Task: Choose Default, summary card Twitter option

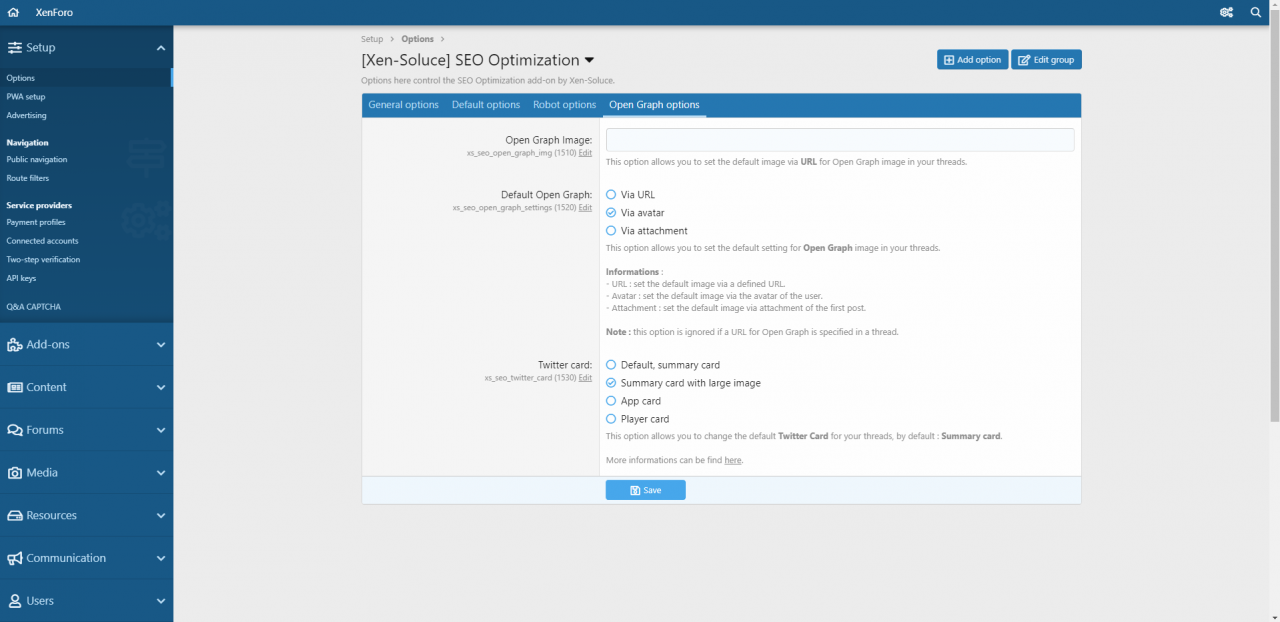Action: 611,365
